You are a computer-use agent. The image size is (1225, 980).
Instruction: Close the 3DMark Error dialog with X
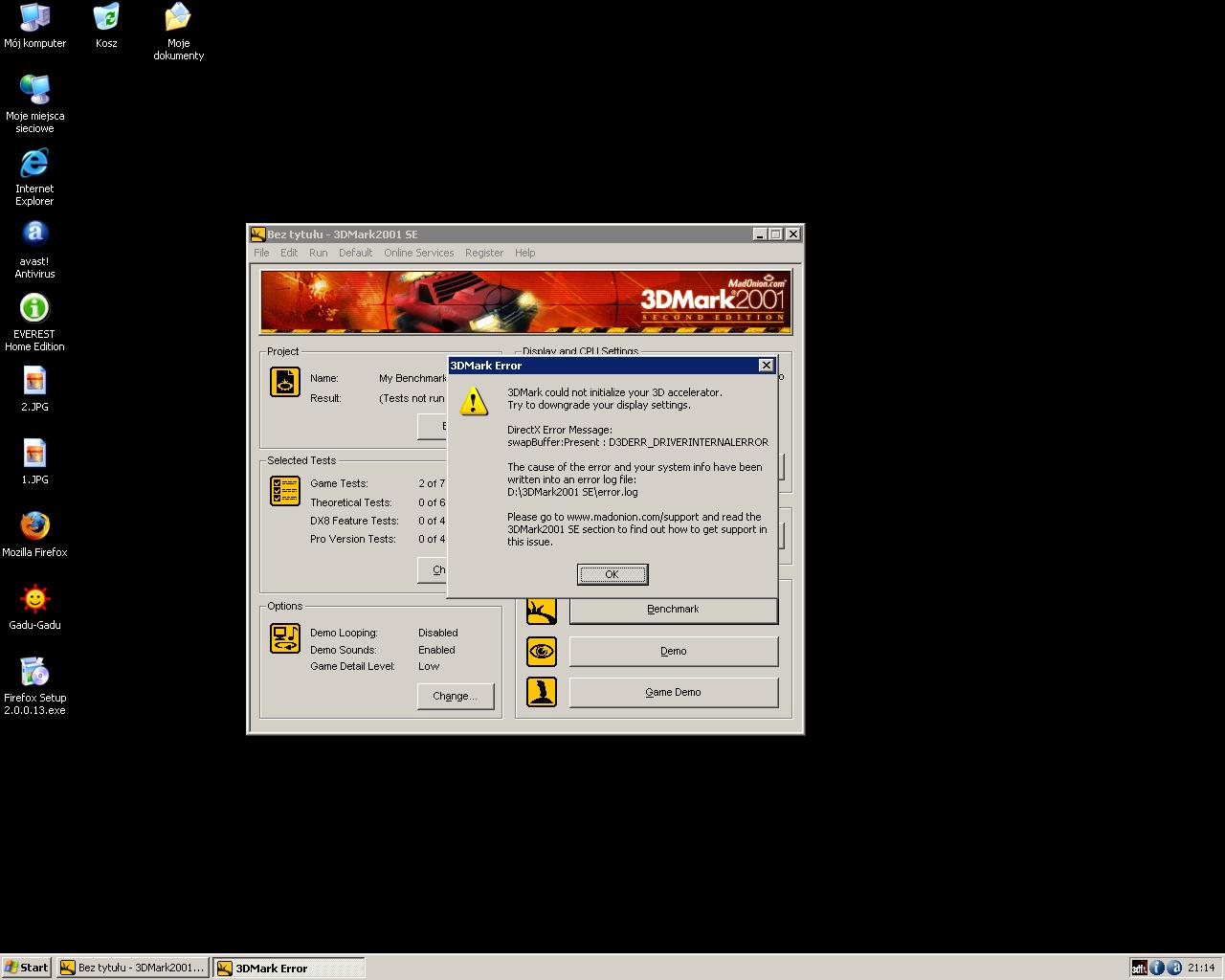point(766,366)
